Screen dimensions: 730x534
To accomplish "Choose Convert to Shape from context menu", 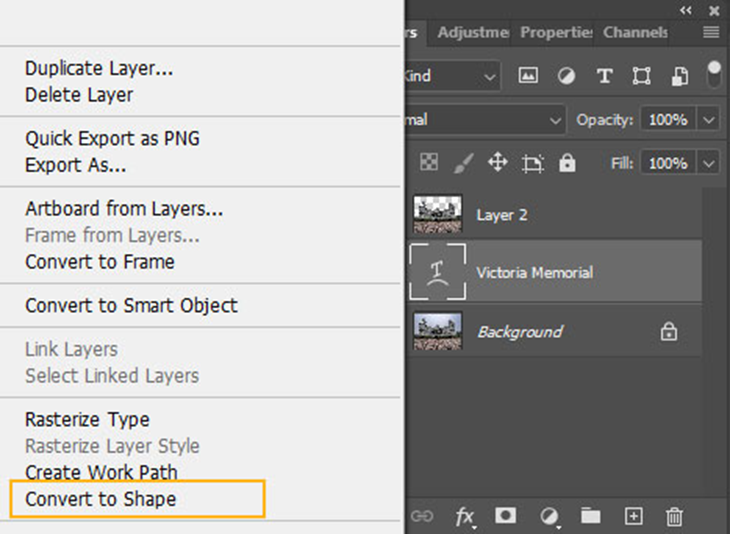I will tap(100, 498).
